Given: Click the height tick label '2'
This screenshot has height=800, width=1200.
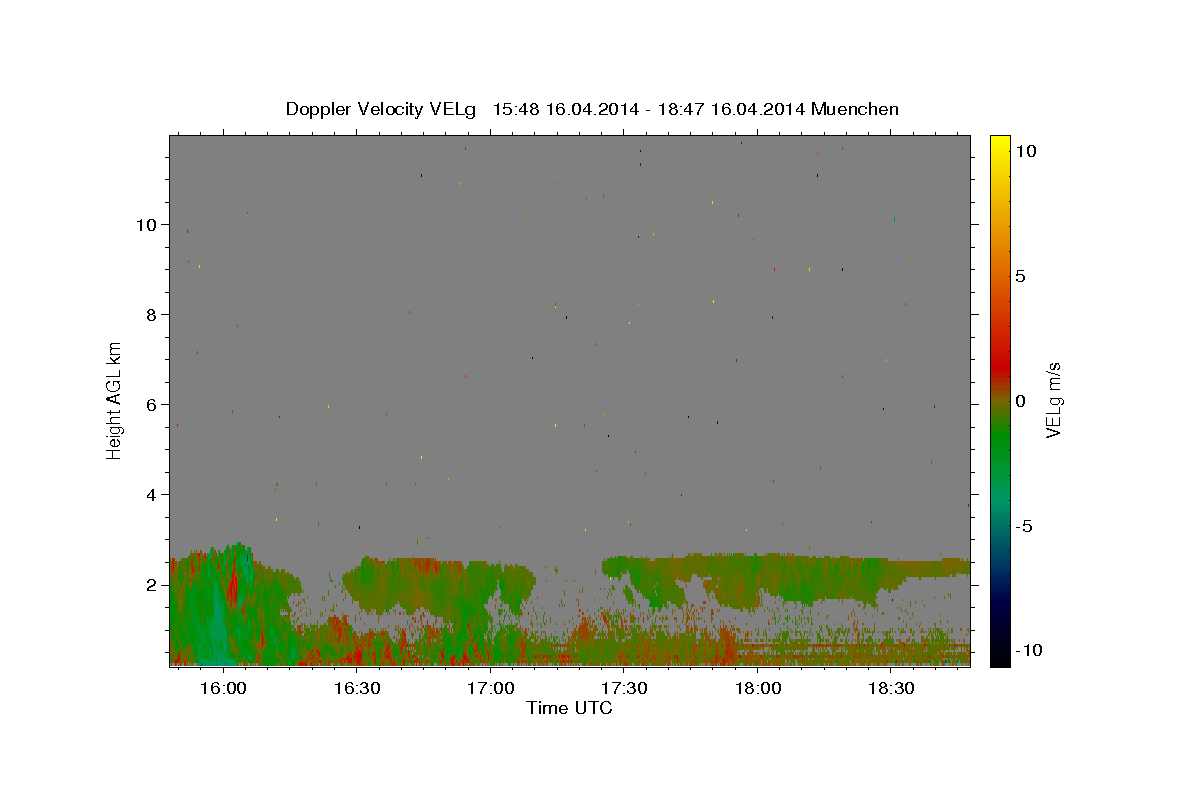Looking at the screenshot, I should click(152, 585).
